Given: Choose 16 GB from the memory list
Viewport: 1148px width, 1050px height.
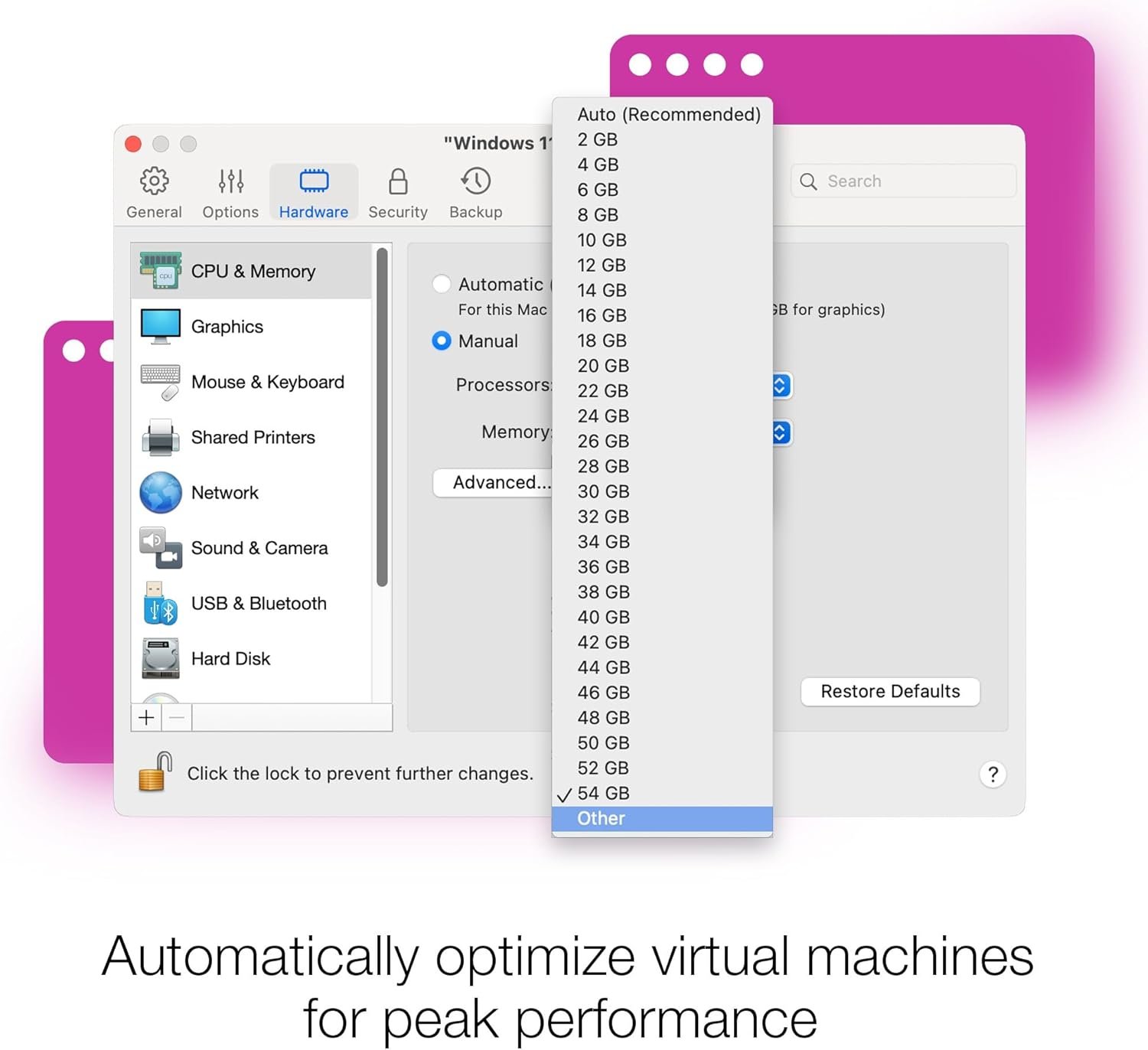Looking at the screenshot, I should 602,315.
